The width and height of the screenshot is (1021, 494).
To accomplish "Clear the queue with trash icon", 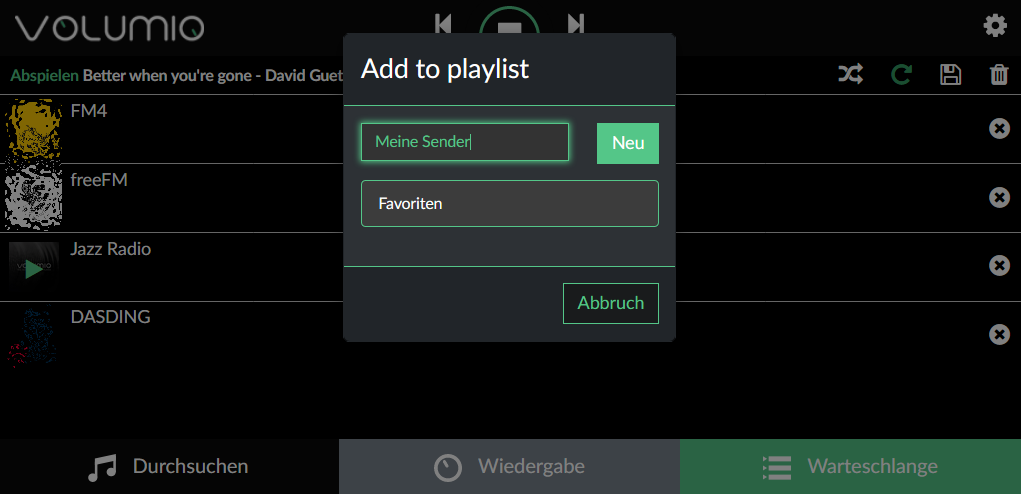I will click(998, 75).
